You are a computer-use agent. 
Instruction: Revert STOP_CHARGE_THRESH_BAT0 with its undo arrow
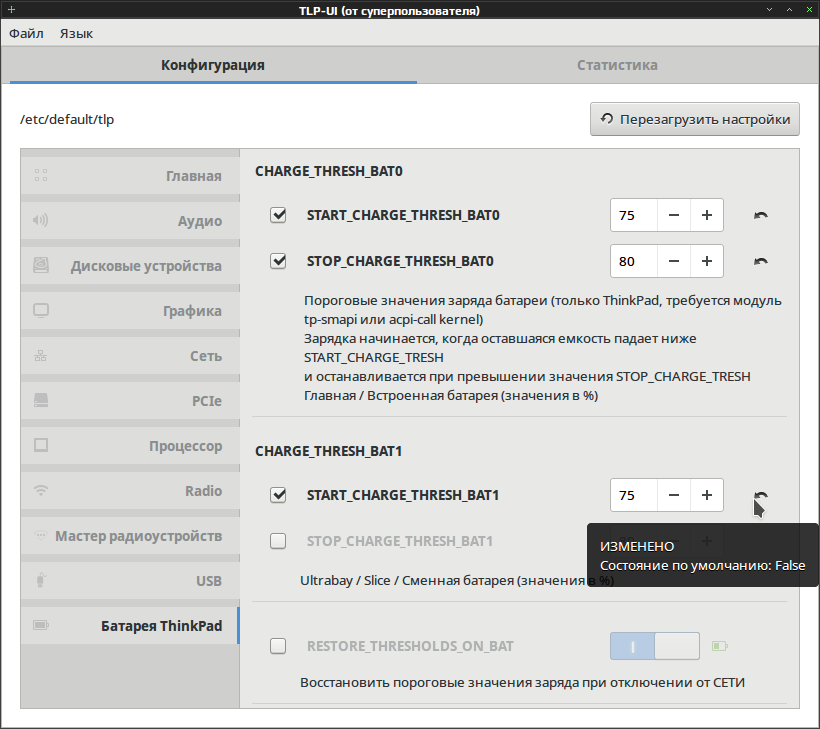pyautogui.click(x=761, y=261)
